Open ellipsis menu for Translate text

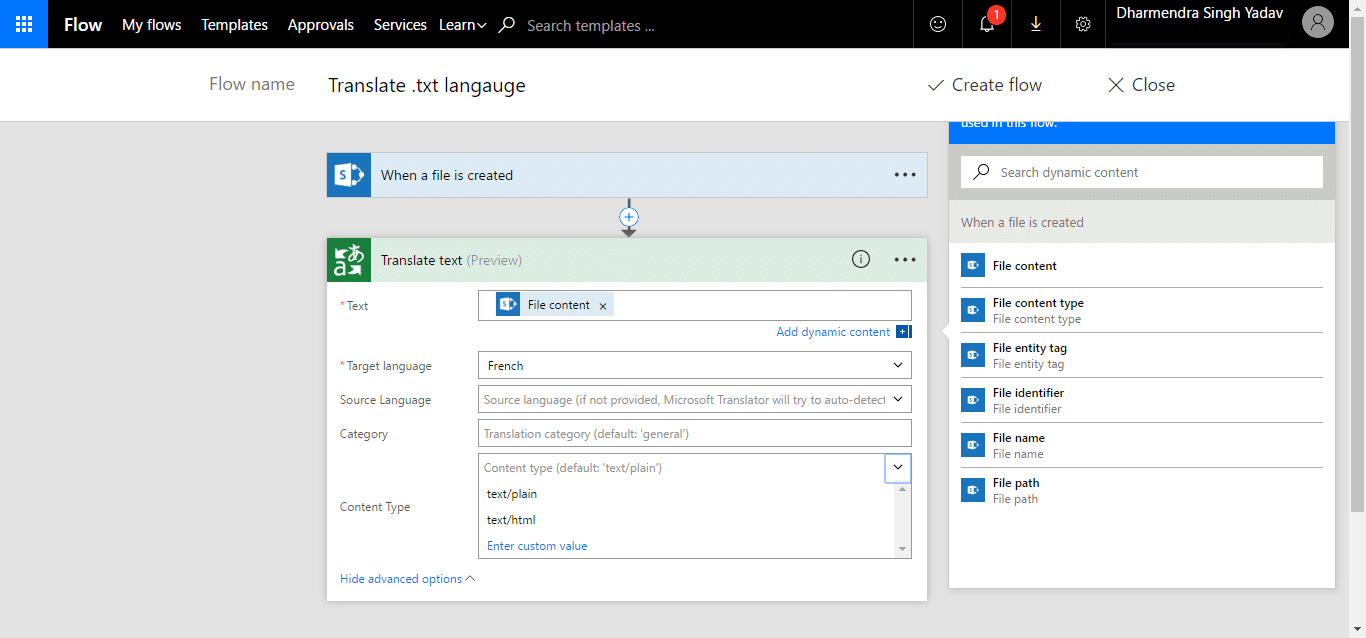pos(905,260)
